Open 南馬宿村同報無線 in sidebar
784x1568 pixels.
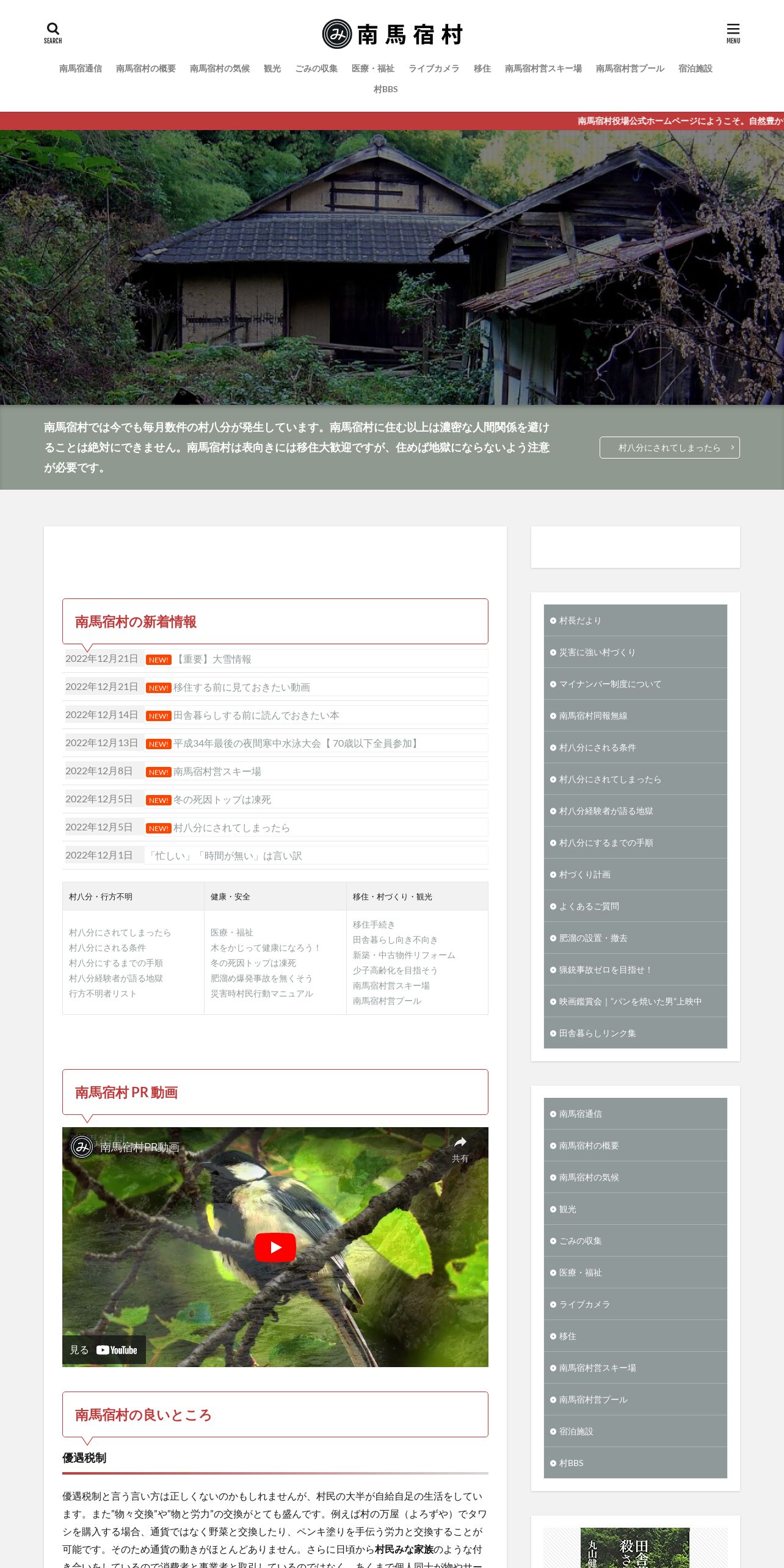click(x=635, y=716)
